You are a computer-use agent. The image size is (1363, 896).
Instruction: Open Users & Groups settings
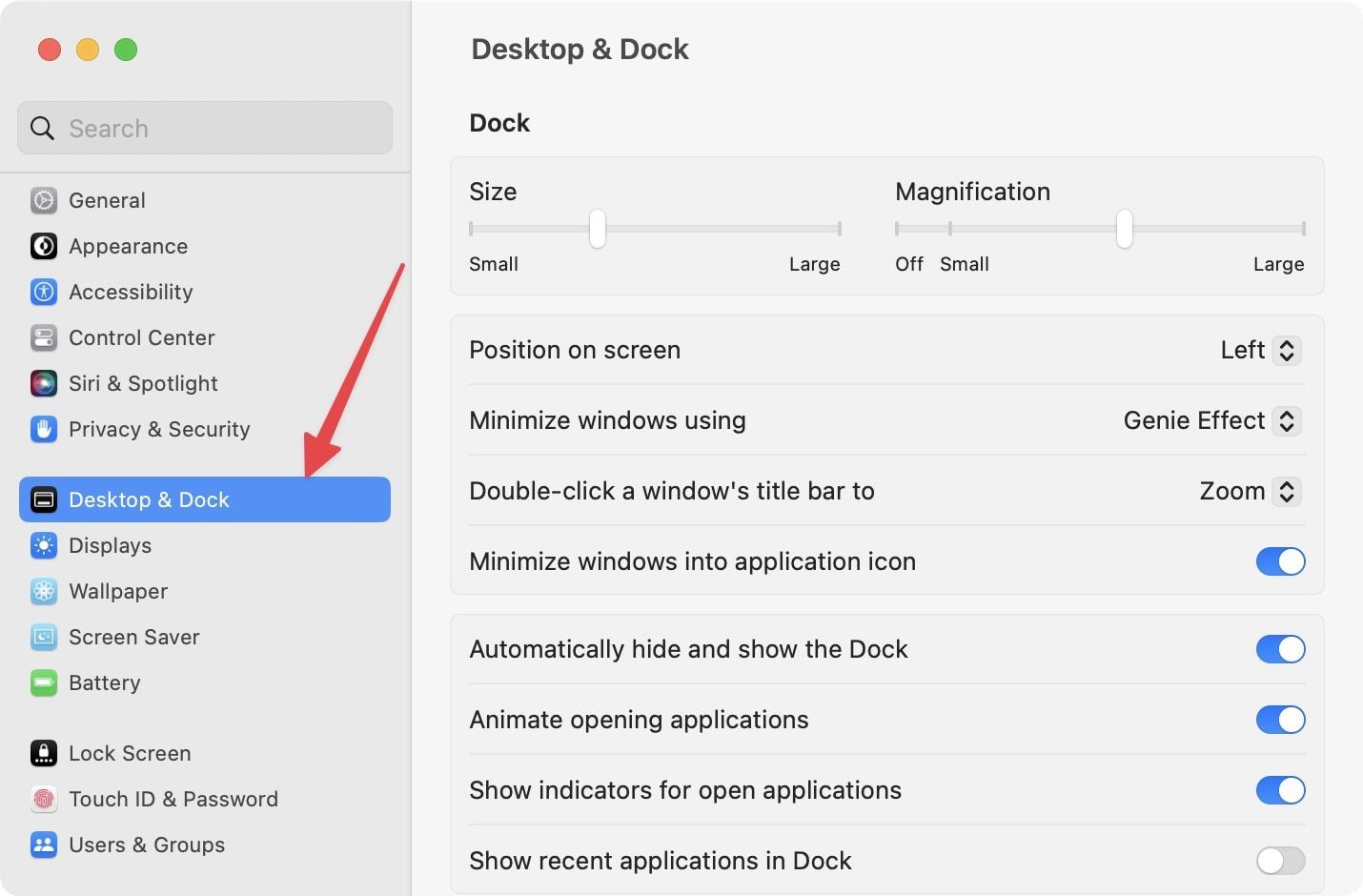pos(146,845)
